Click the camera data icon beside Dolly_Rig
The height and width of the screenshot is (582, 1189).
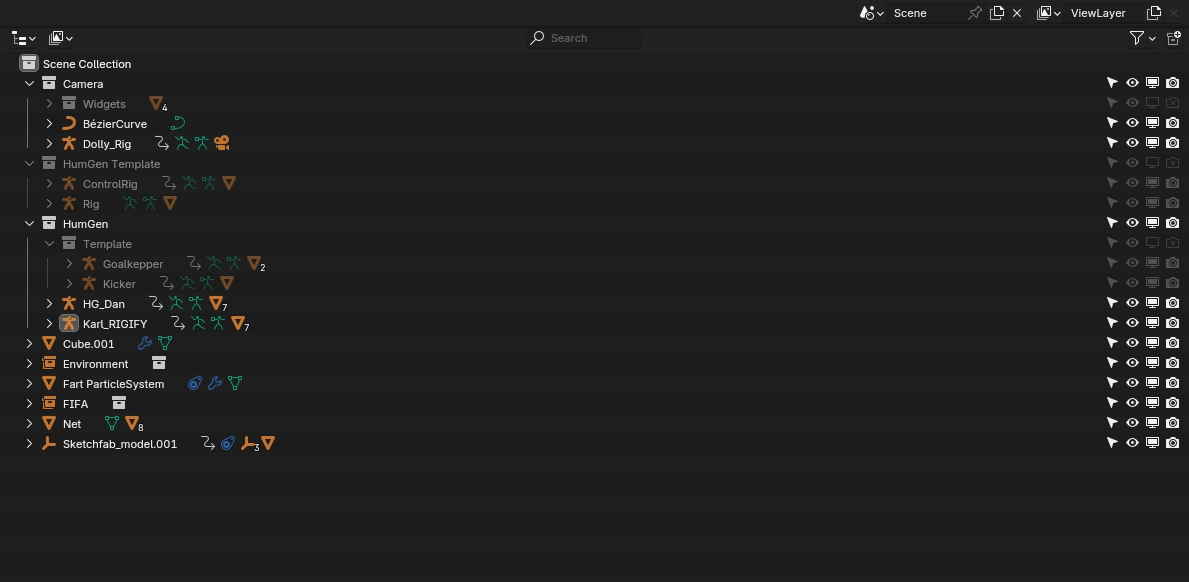221,142
